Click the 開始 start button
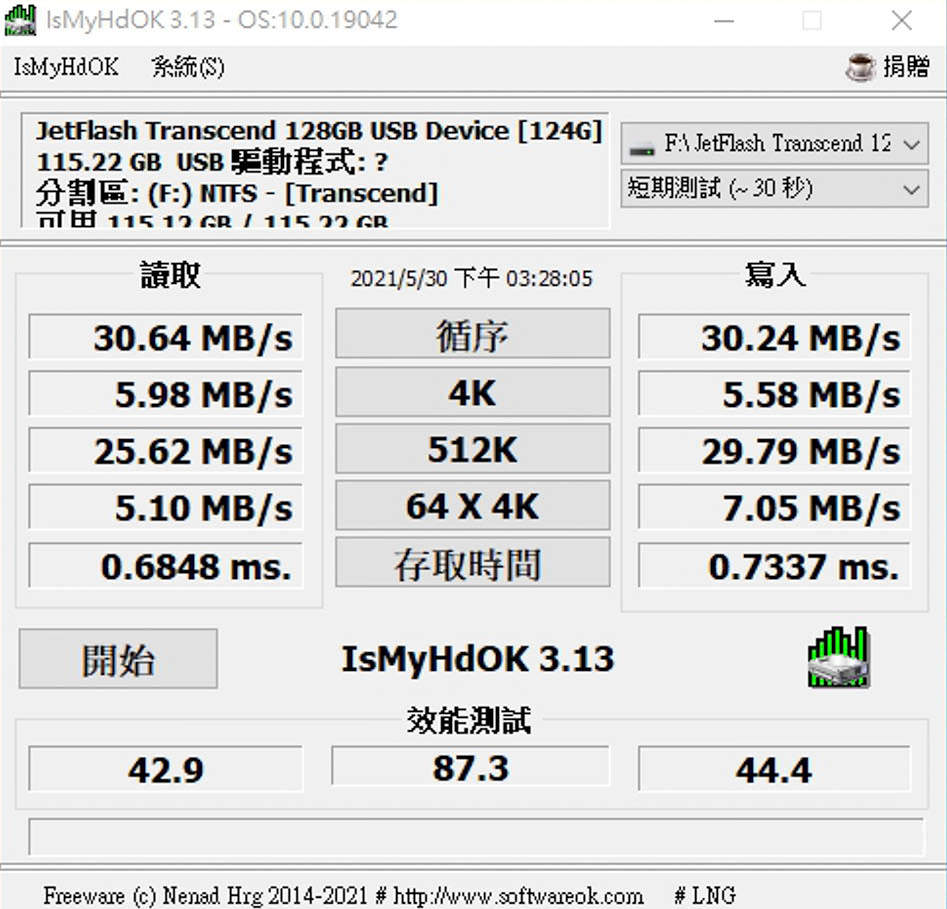Viewport: 947px width, 909px height. click(118, 659)
